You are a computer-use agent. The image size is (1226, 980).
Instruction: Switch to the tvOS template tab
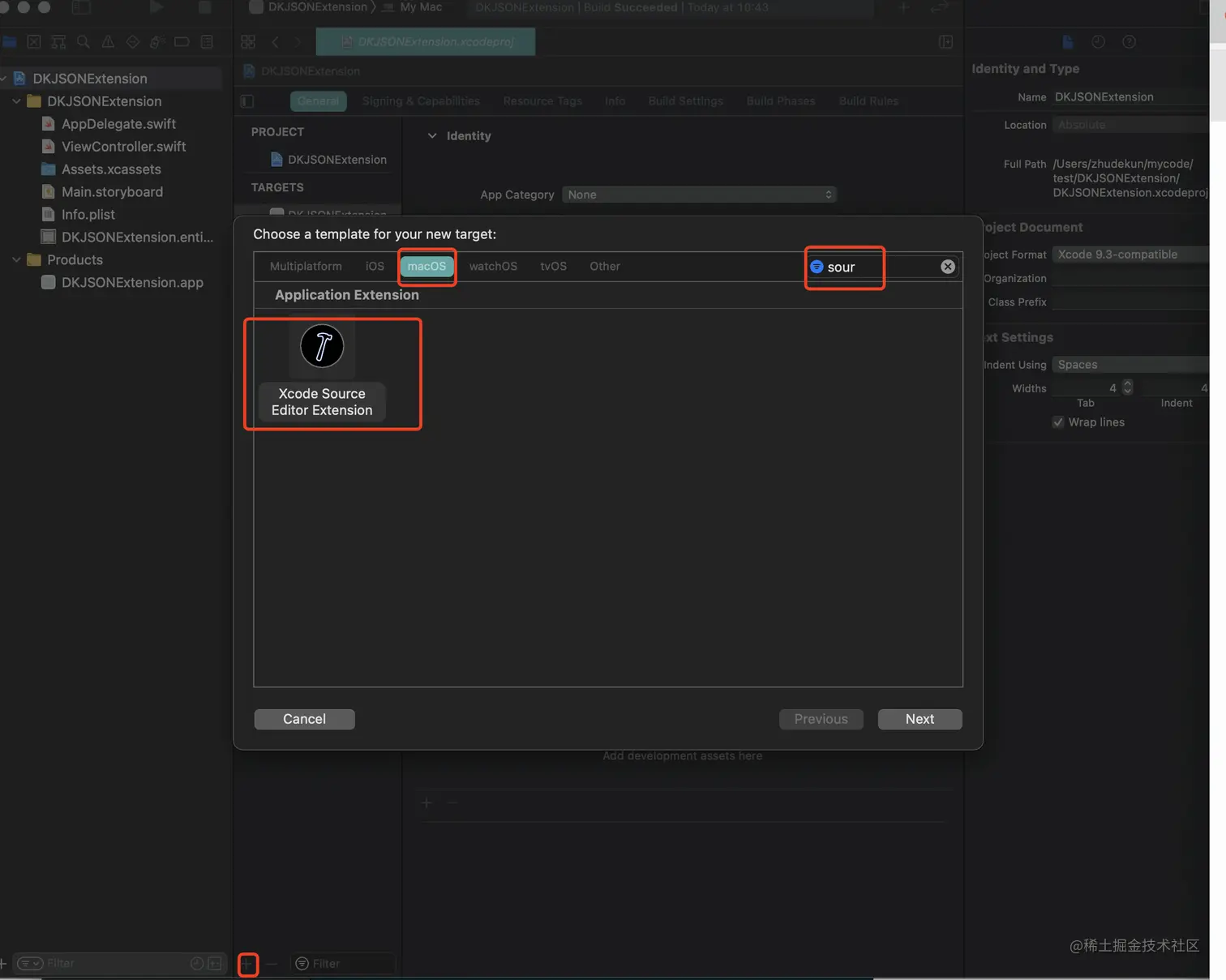553,266
